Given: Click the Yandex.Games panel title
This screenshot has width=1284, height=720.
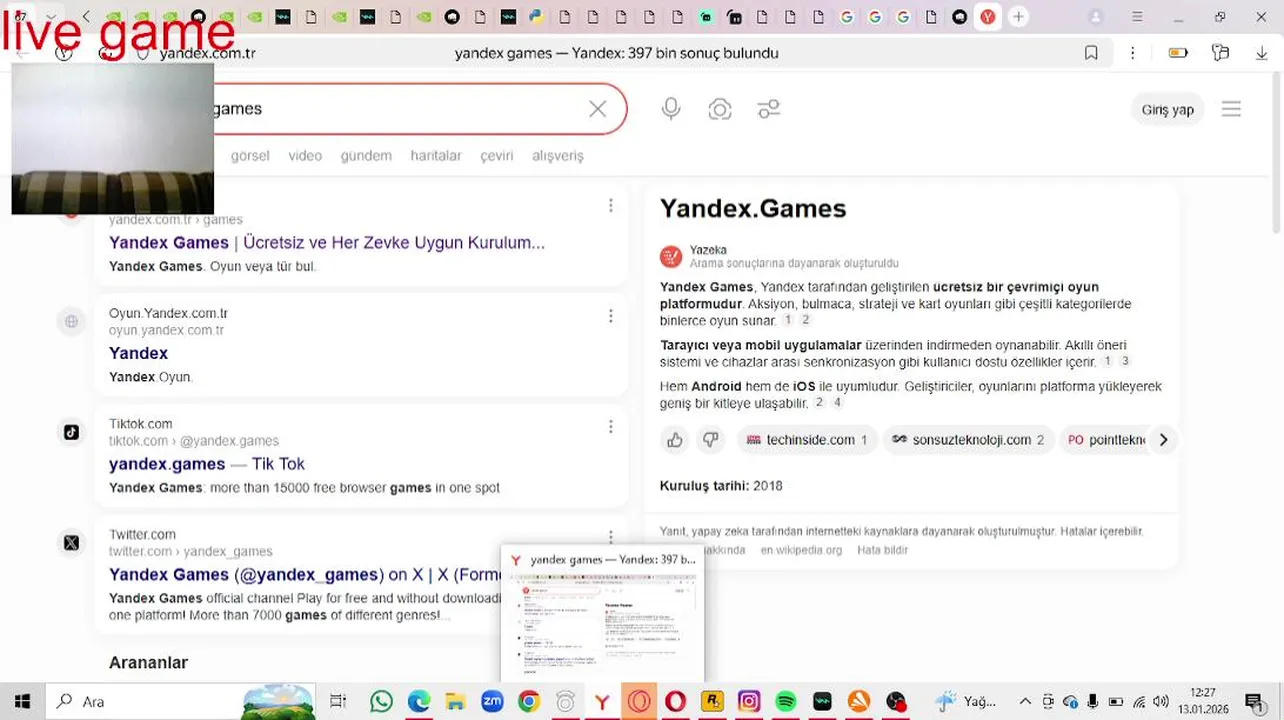Looking at the screenshot, I should point(753,209).
